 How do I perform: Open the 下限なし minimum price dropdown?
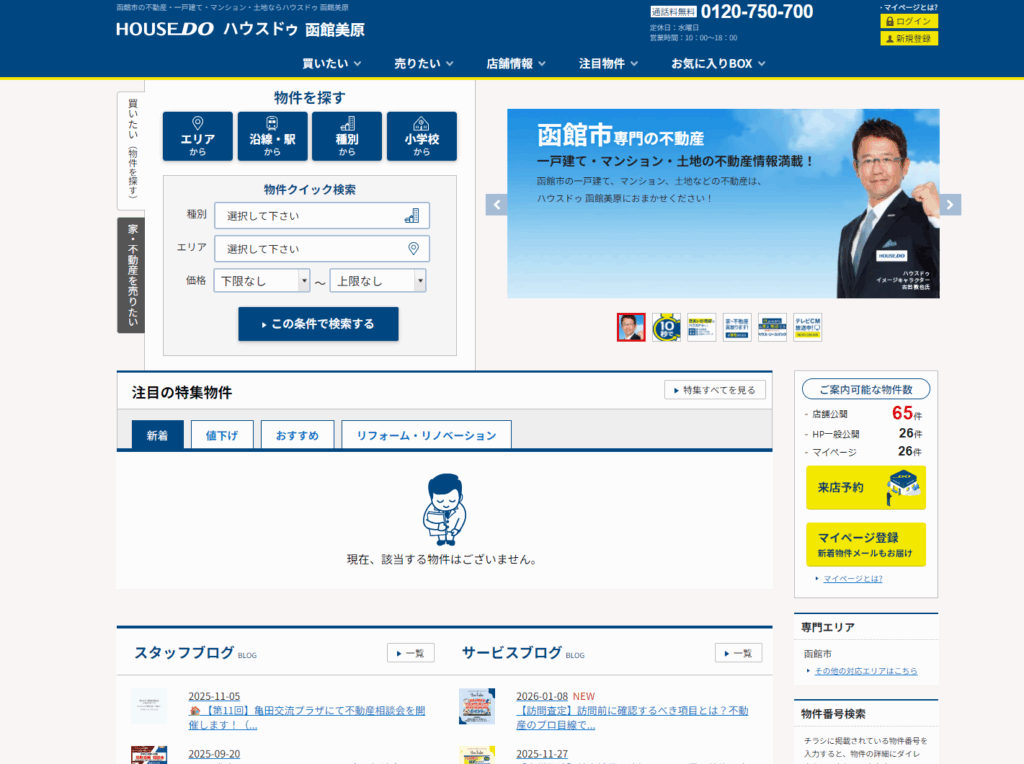(x=262, y=281)
